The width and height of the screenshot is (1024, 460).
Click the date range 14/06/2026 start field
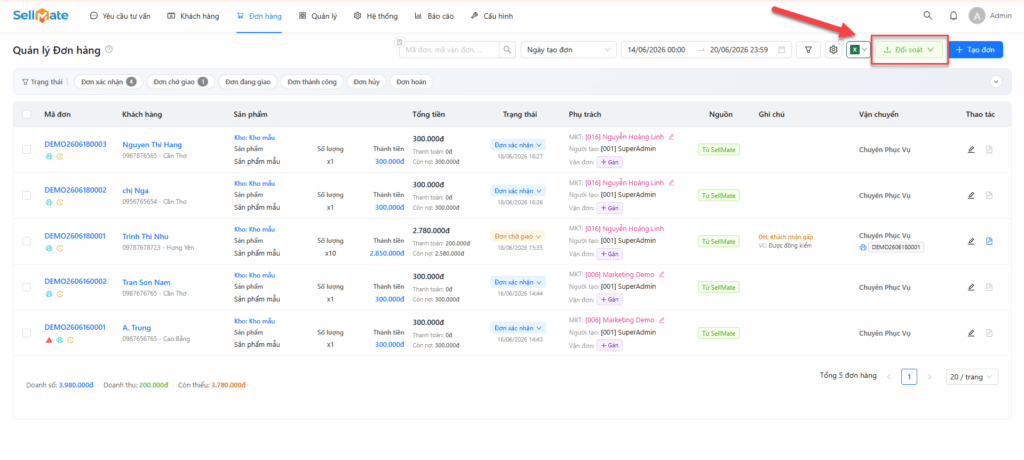[x=656, y=50]
